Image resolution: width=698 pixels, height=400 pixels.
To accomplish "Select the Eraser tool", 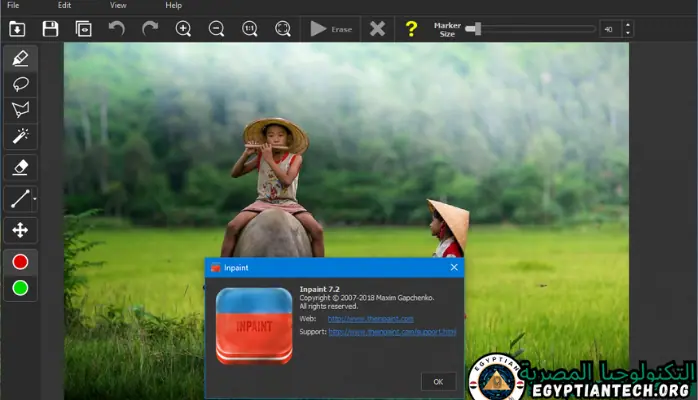I will [x=19, y=168].
